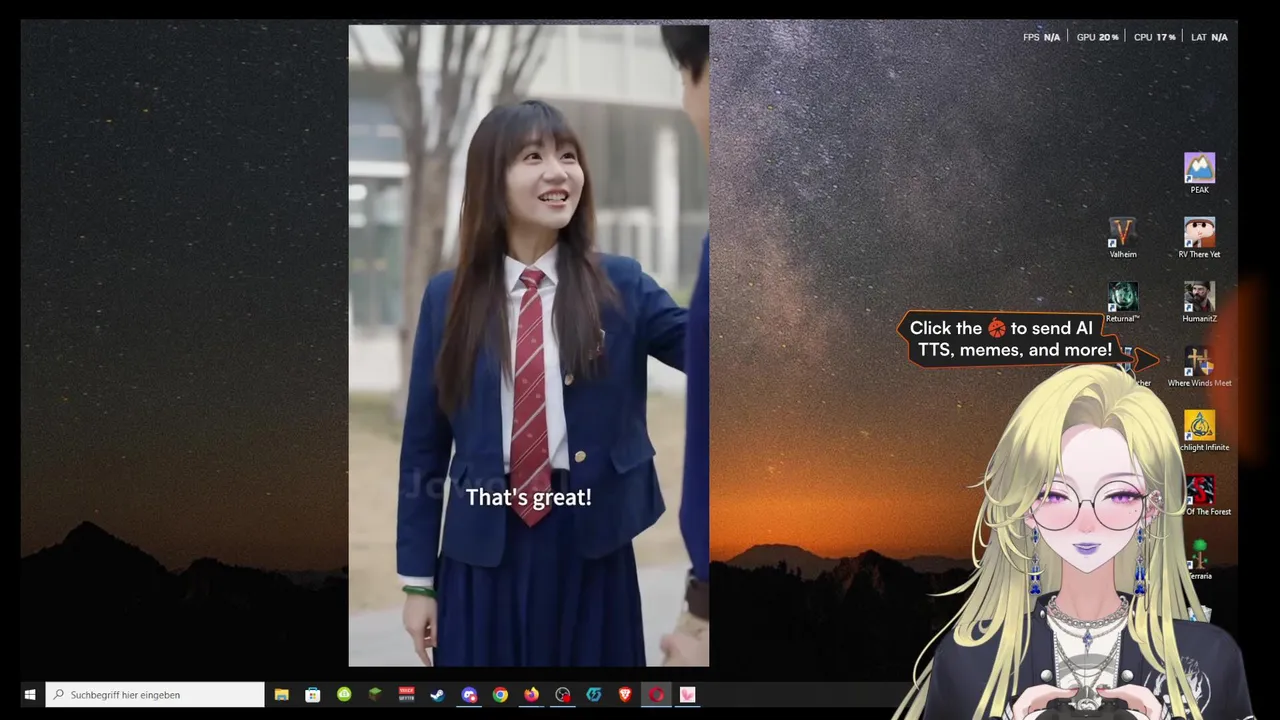This screenshot has height=720, width=1280.
Task: Click the GPU 20% overlay readout
Action: pos(1097,37)
